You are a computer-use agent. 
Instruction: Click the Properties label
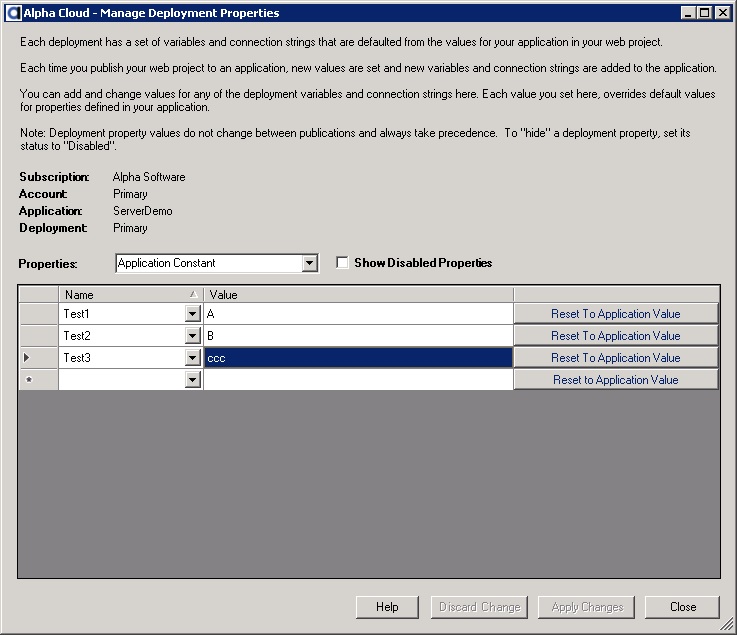coord(47,264)
